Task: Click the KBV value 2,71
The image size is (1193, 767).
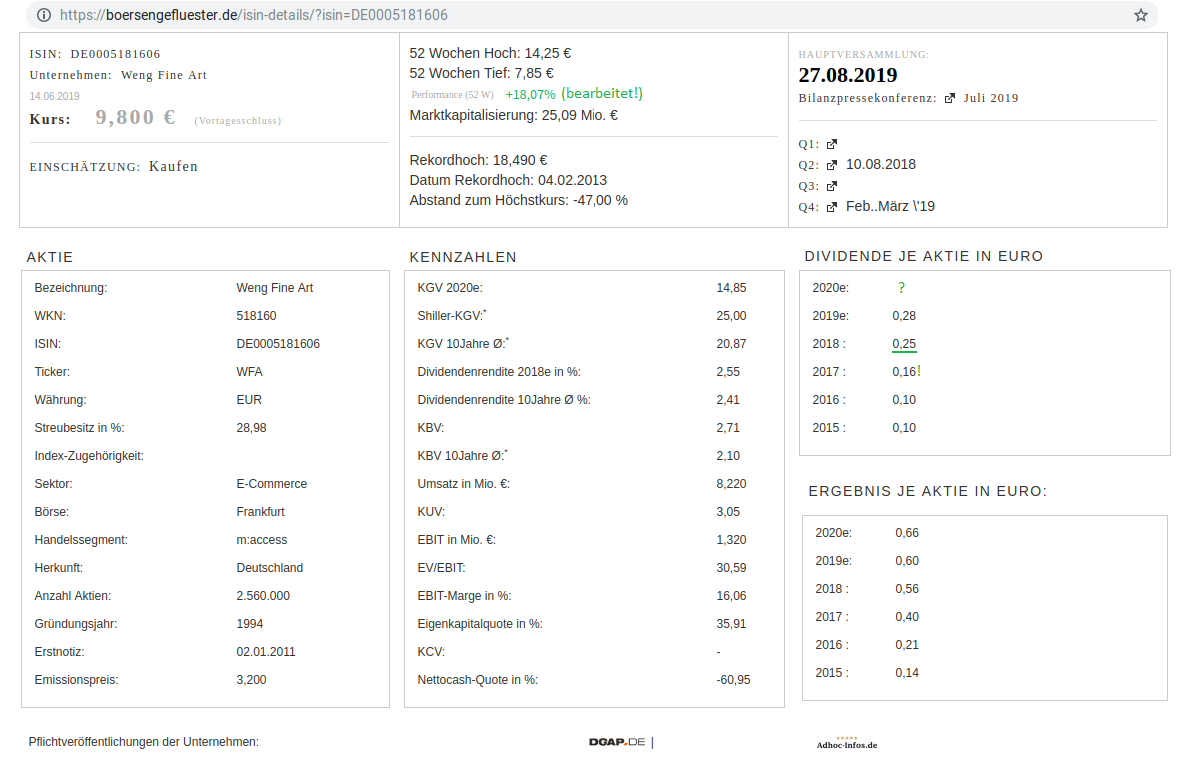Action: click(728, 428)
